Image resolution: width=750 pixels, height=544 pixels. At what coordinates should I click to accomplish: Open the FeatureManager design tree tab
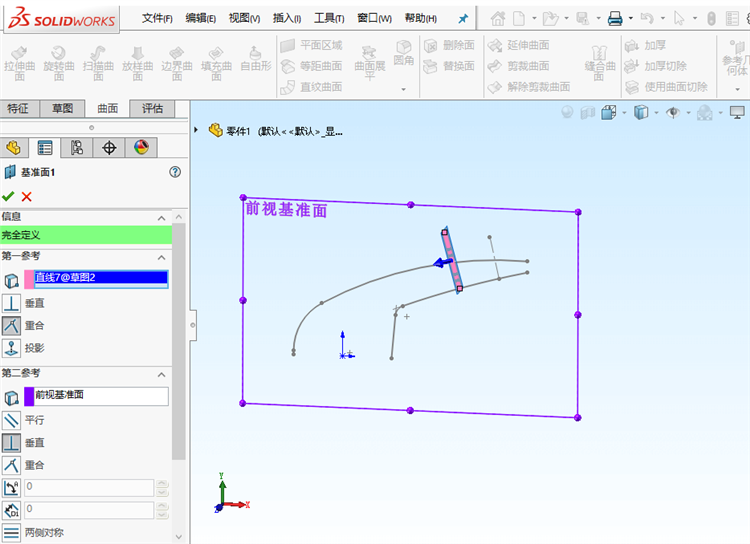coord(14,148)
